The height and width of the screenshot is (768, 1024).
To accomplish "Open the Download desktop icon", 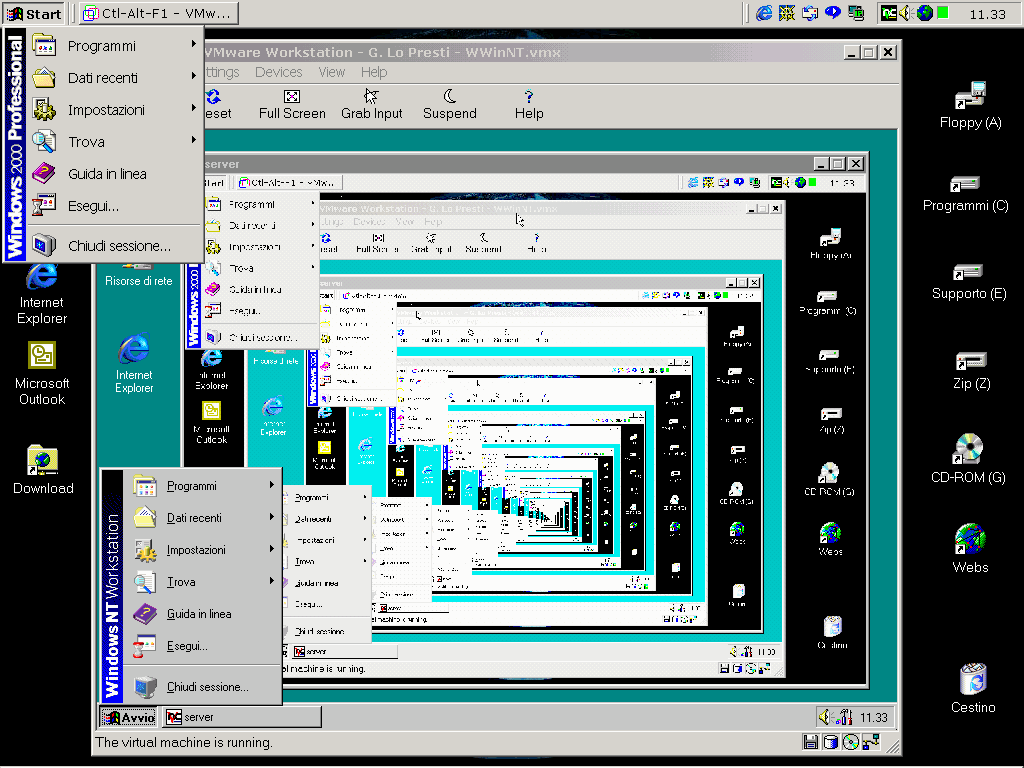I will tap(43, 470).
